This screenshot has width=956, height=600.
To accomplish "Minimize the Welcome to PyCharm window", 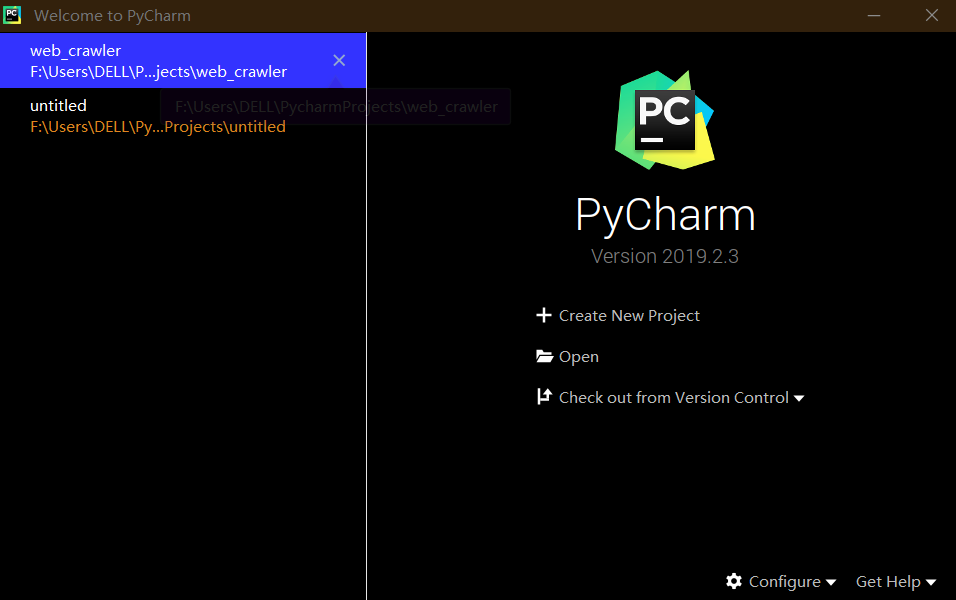I will click(874, 15).
